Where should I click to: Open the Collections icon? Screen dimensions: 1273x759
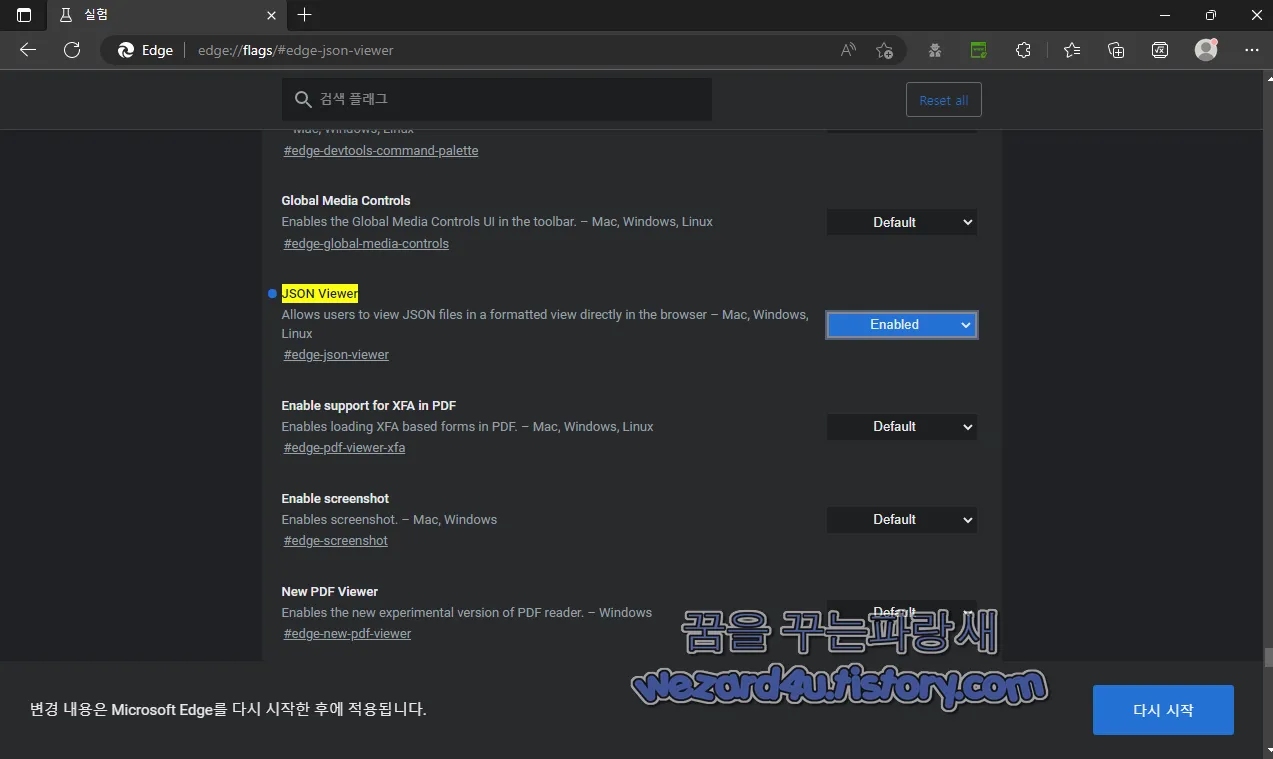tap(1117, 50)
